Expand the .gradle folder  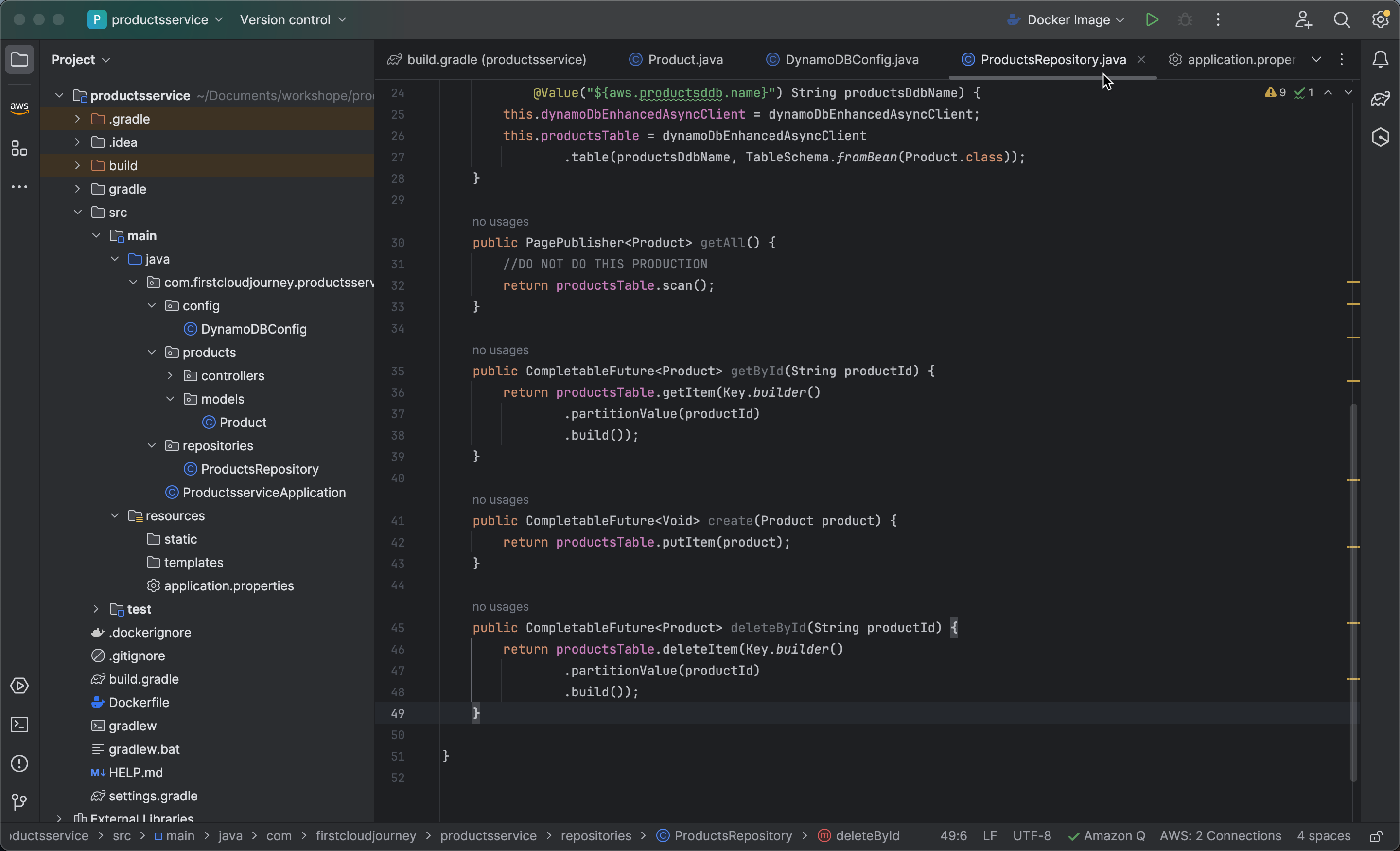point(77,118)
